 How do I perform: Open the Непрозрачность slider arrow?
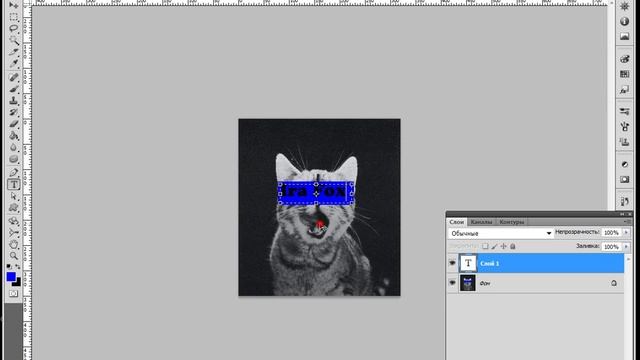(626, 233)
